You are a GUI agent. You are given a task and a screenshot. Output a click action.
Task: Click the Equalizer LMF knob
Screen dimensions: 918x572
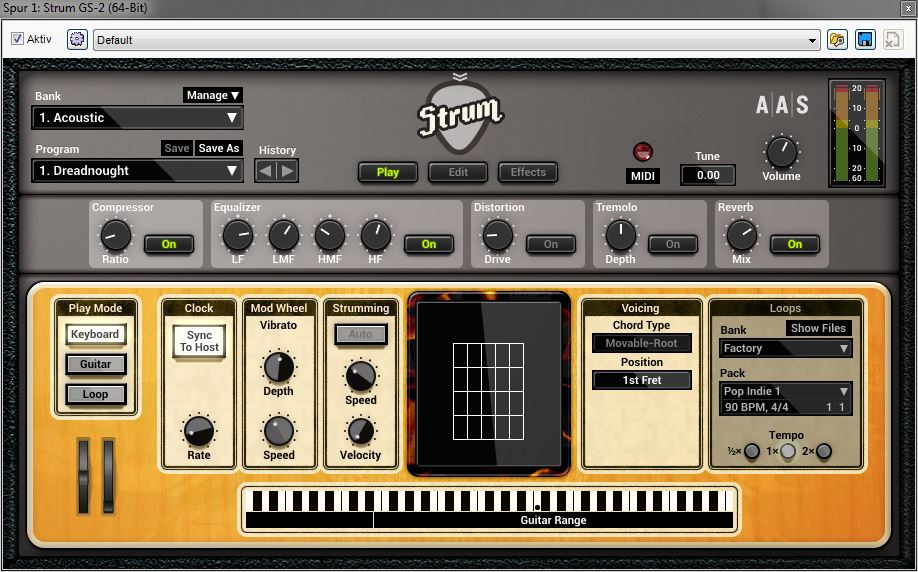pyautogui.click(x=283, y=235)
